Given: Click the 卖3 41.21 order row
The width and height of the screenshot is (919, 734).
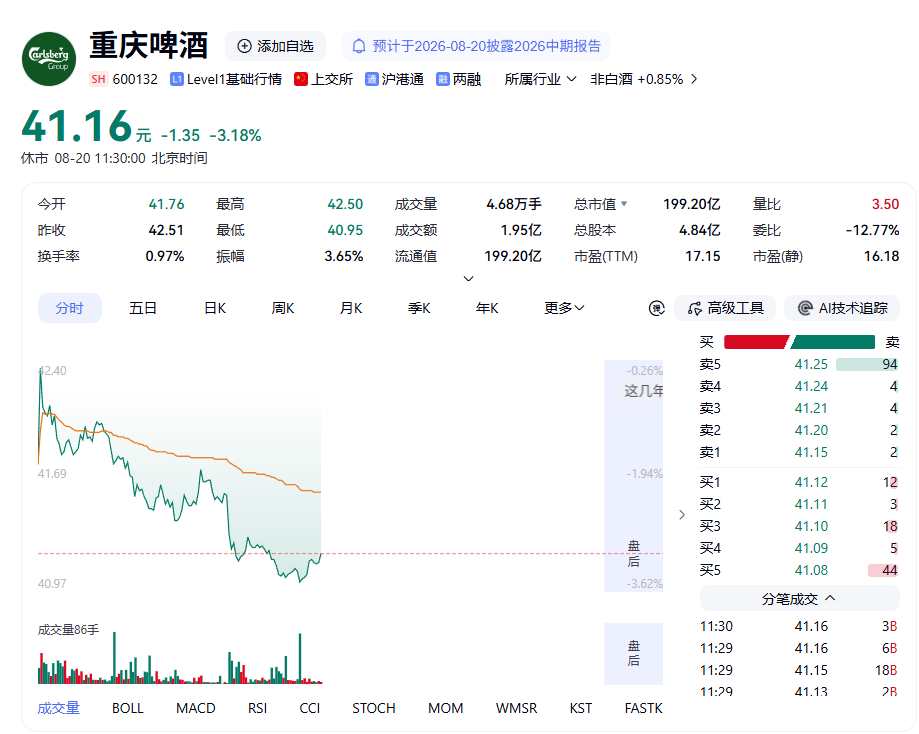Looking at the screenshot, I should (799, 408).
